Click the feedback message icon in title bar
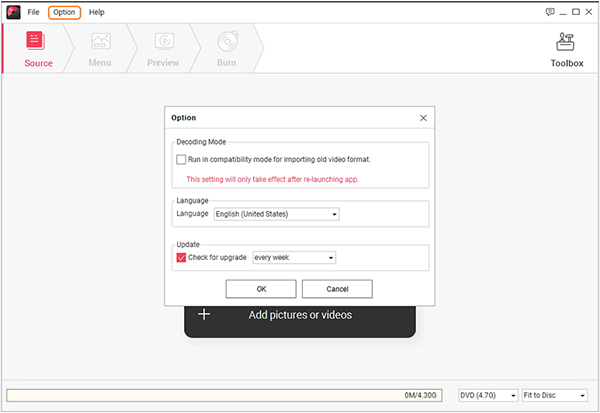The width and height of the screenshot is (600, 413). pos(550,12)
